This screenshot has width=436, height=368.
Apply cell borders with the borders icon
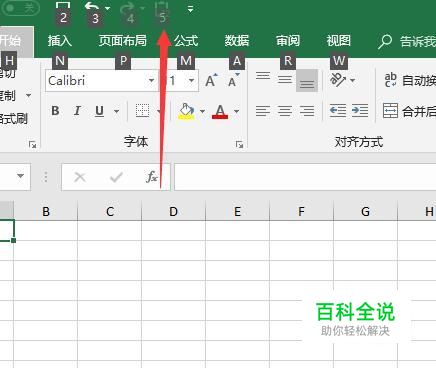(142, 110)
